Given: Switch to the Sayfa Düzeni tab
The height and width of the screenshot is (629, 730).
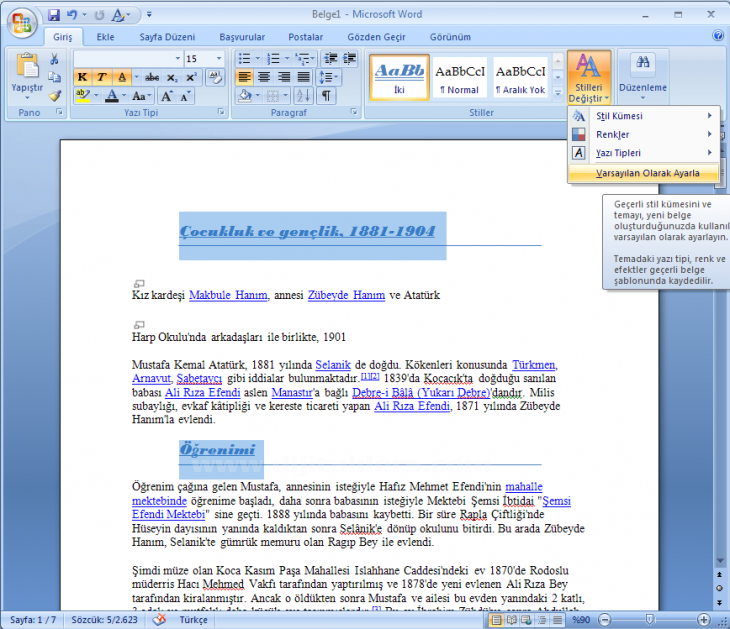Looking at the screenshot, I should pyautogui.click(x=165, y=37).
